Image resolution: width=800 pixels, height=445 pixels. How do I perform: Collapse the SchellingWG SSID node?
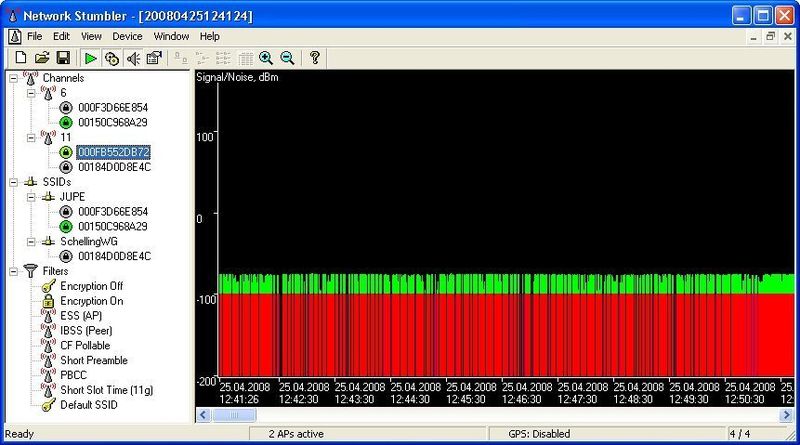click(31, 242)
